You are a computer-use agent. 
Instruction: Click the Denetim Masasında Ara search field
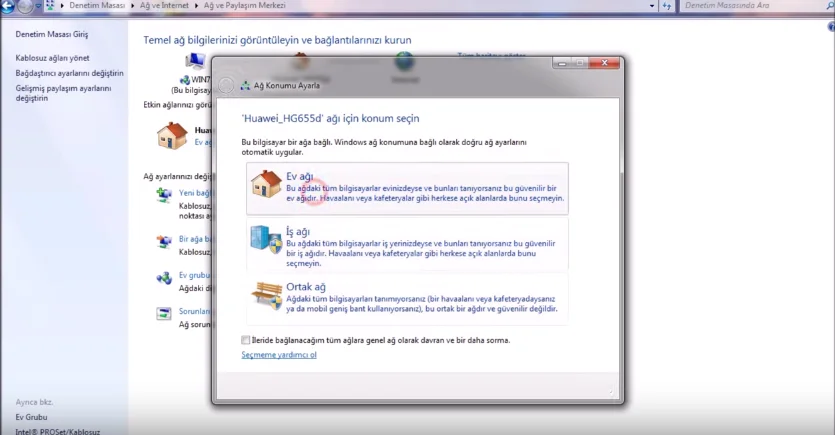point(756,5)
